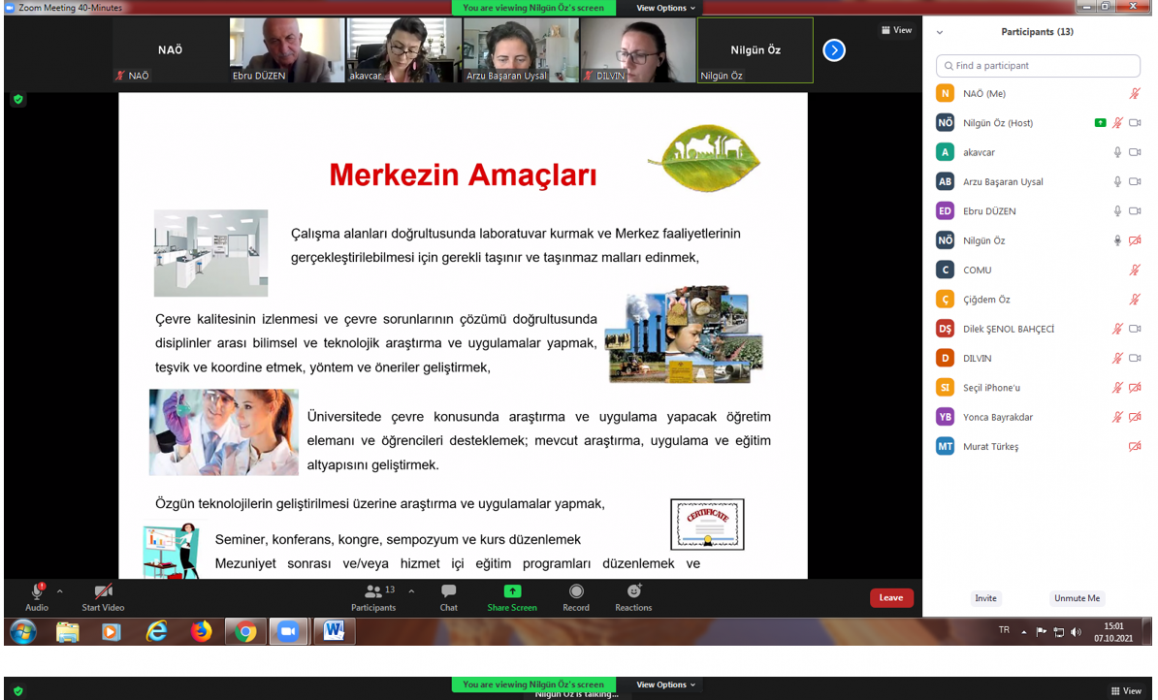Click the Find a participant search field
1158x700 pixels.
[x=1039, y=66]
